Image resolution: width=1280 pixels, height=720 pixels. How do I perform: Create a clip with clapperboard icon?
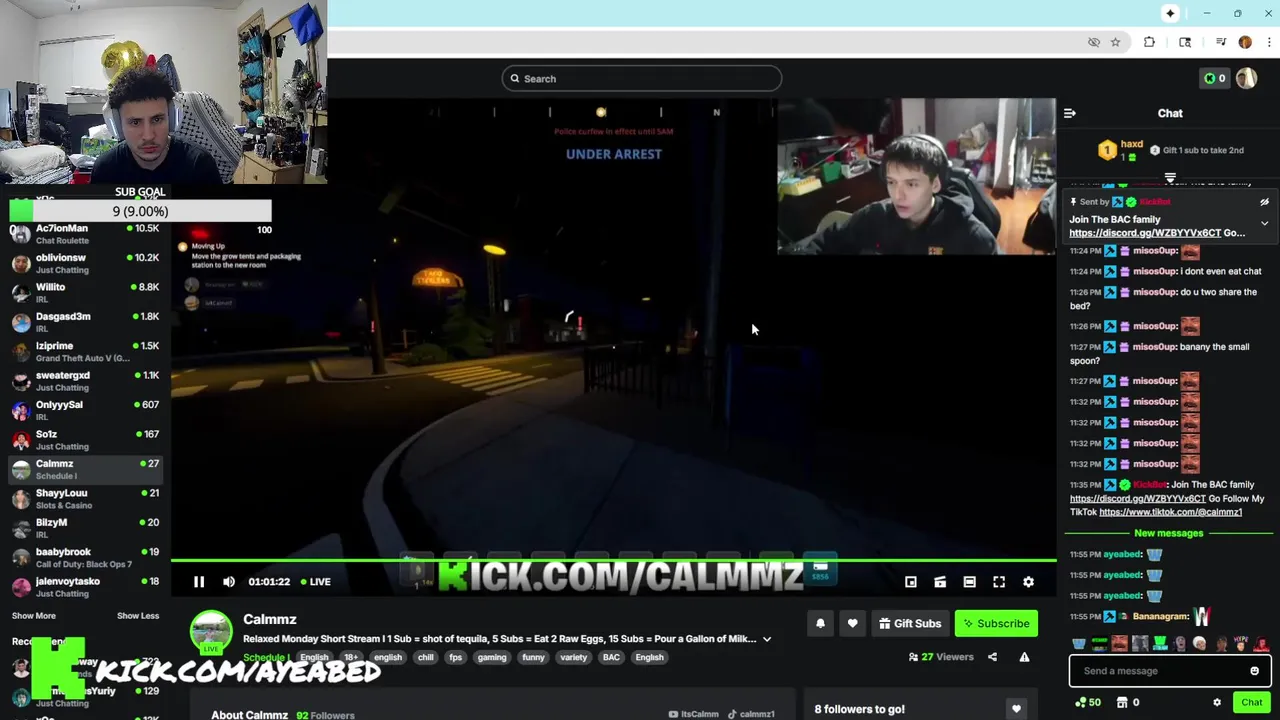point(940,582)
